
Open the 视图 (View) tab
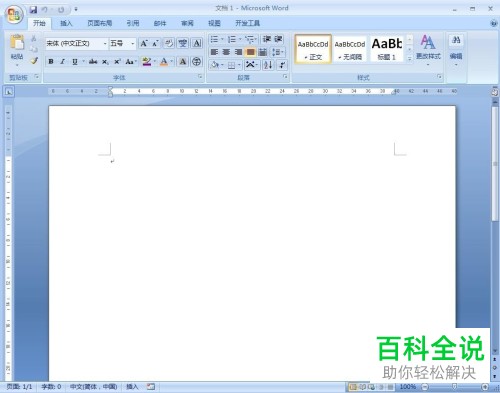click(214, 23)
